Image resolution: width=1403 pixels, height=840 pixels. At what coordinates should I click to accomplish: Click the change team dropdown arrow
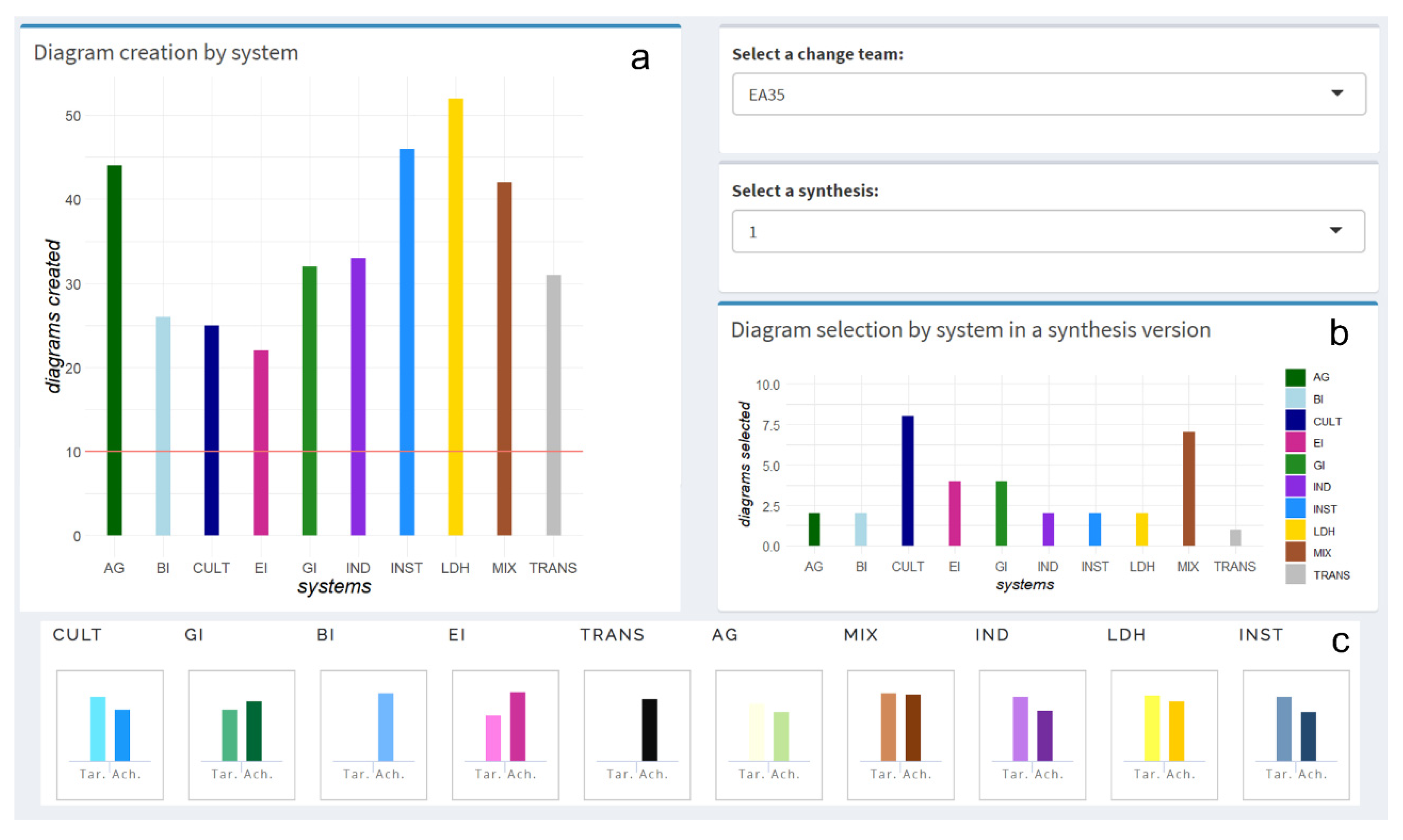point(1336,93)
